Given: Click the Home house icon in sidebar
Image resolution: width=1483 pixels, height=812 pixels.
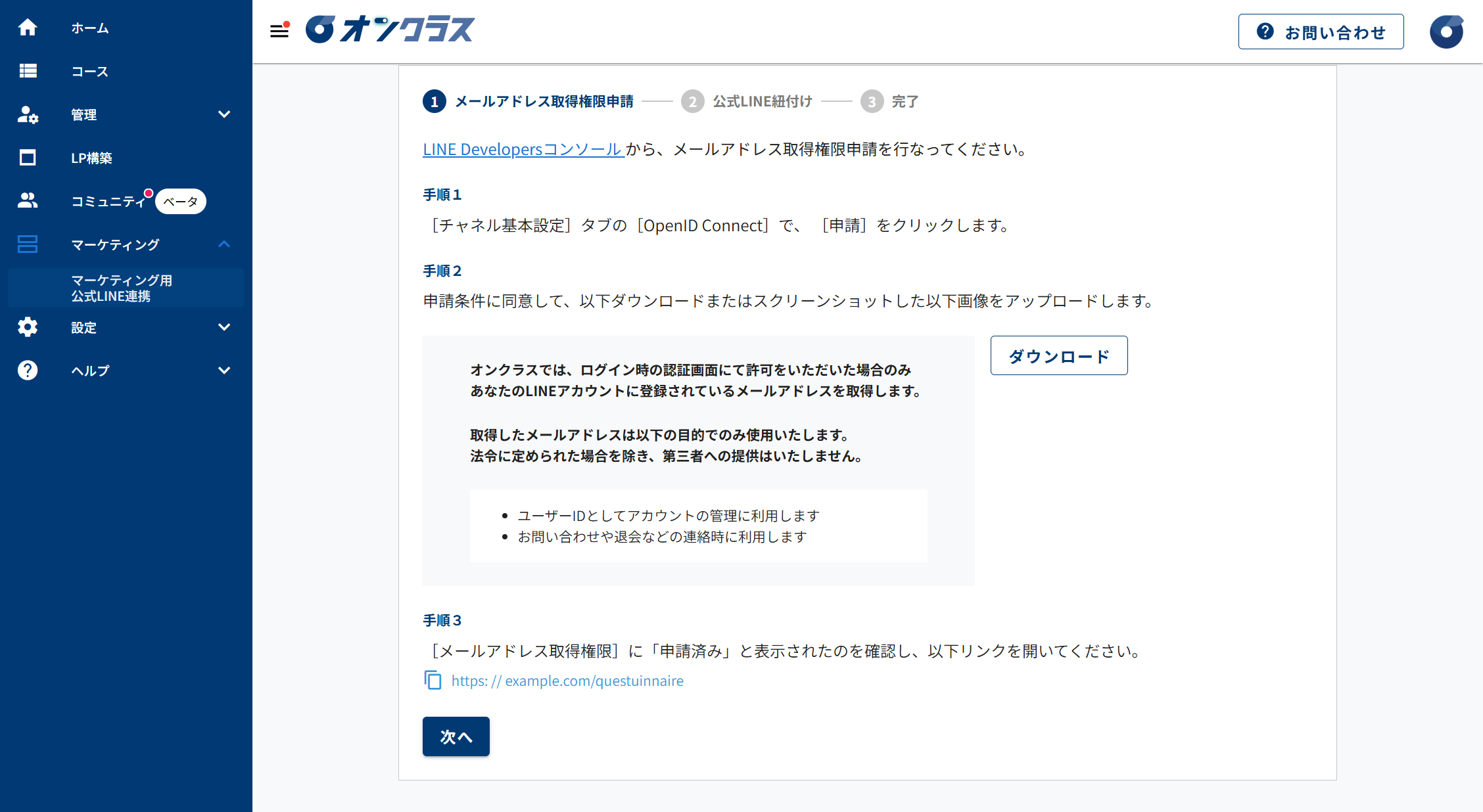Looking at the screenshot, I should [28, 28].
